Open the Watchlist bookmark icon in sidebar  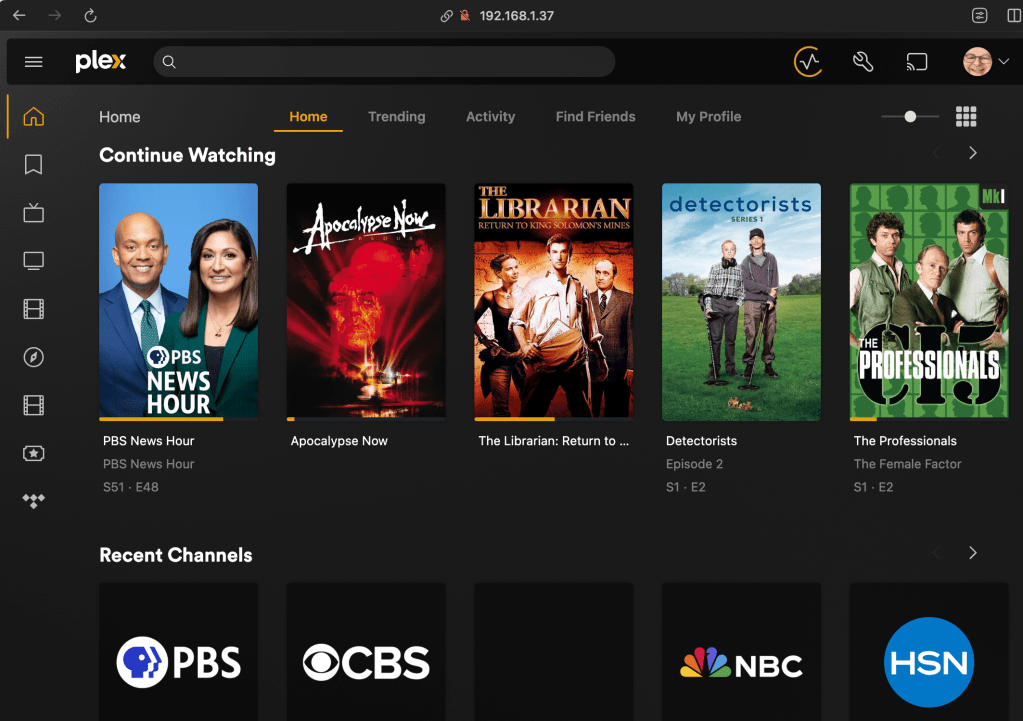click(33, 164)
